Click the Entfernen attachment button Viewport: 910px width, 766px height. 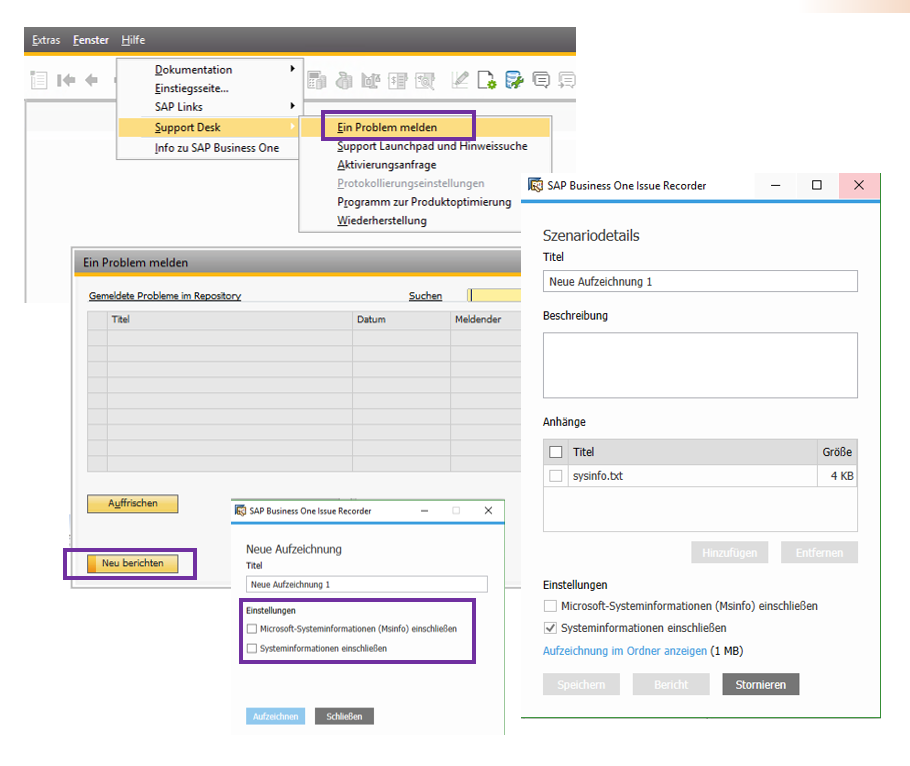click(x=819, y=552)
